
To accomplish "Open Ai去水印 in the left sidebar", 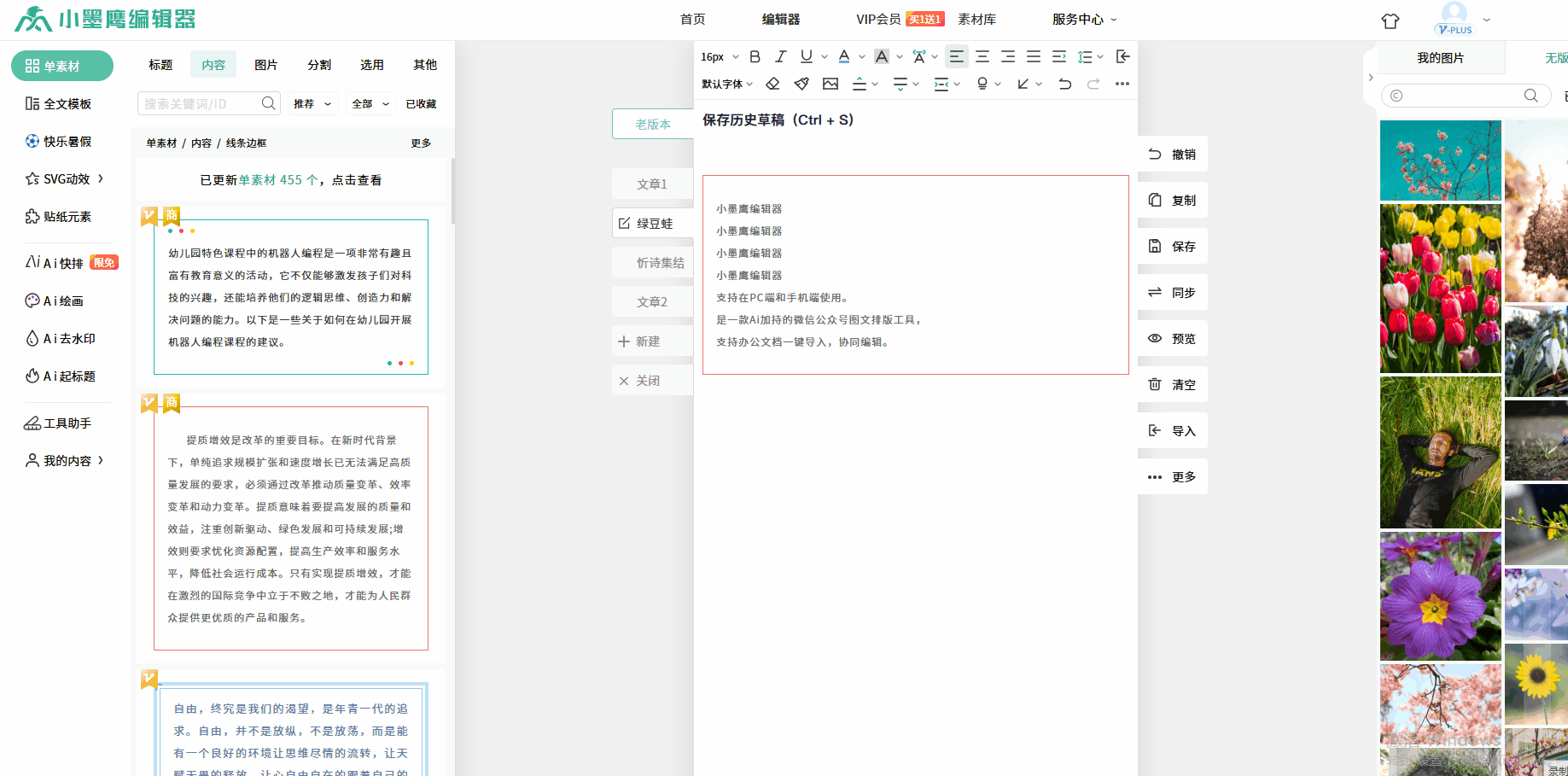I will point(61,338).
